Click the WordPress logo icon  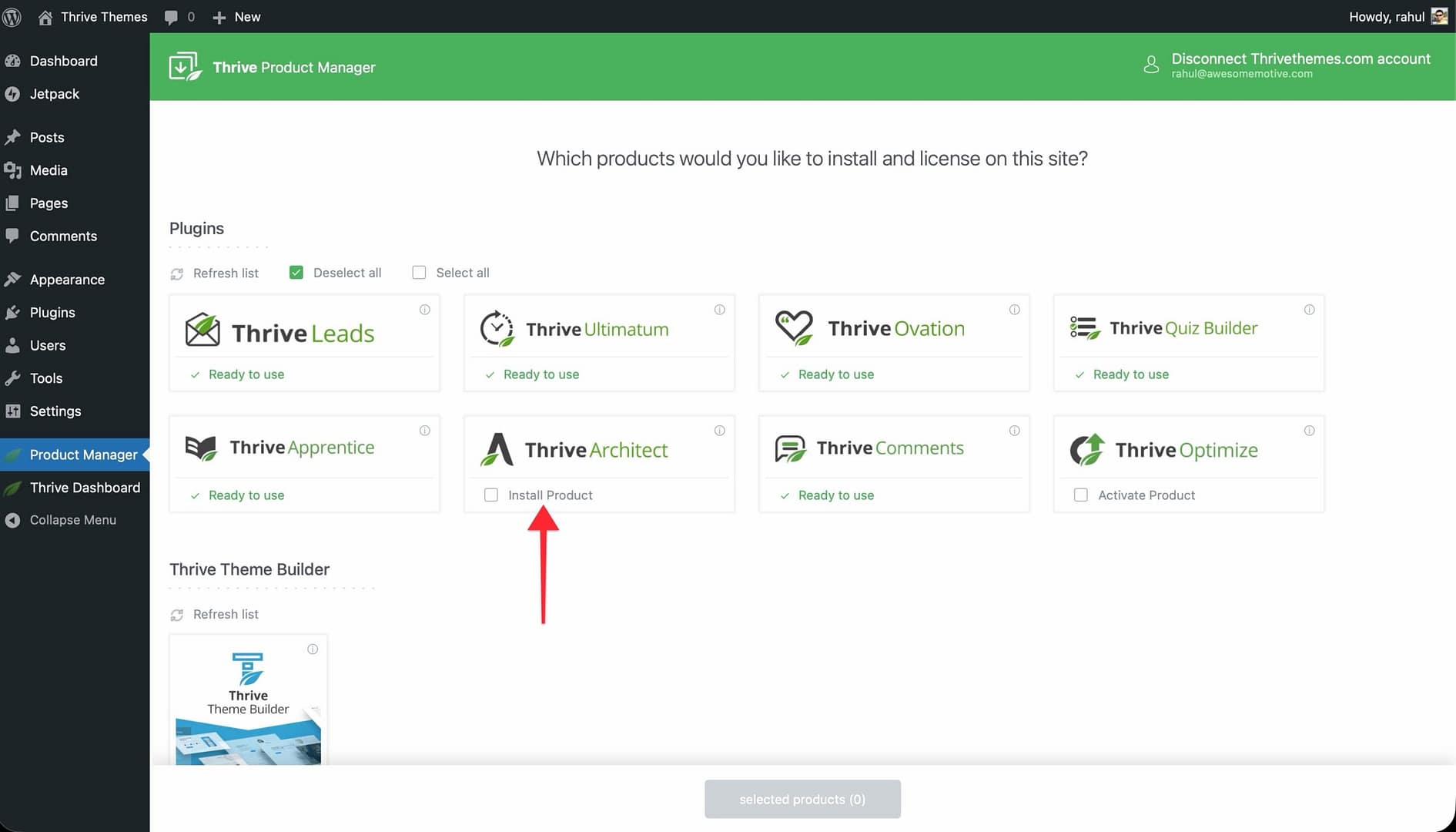pos(12,17)
